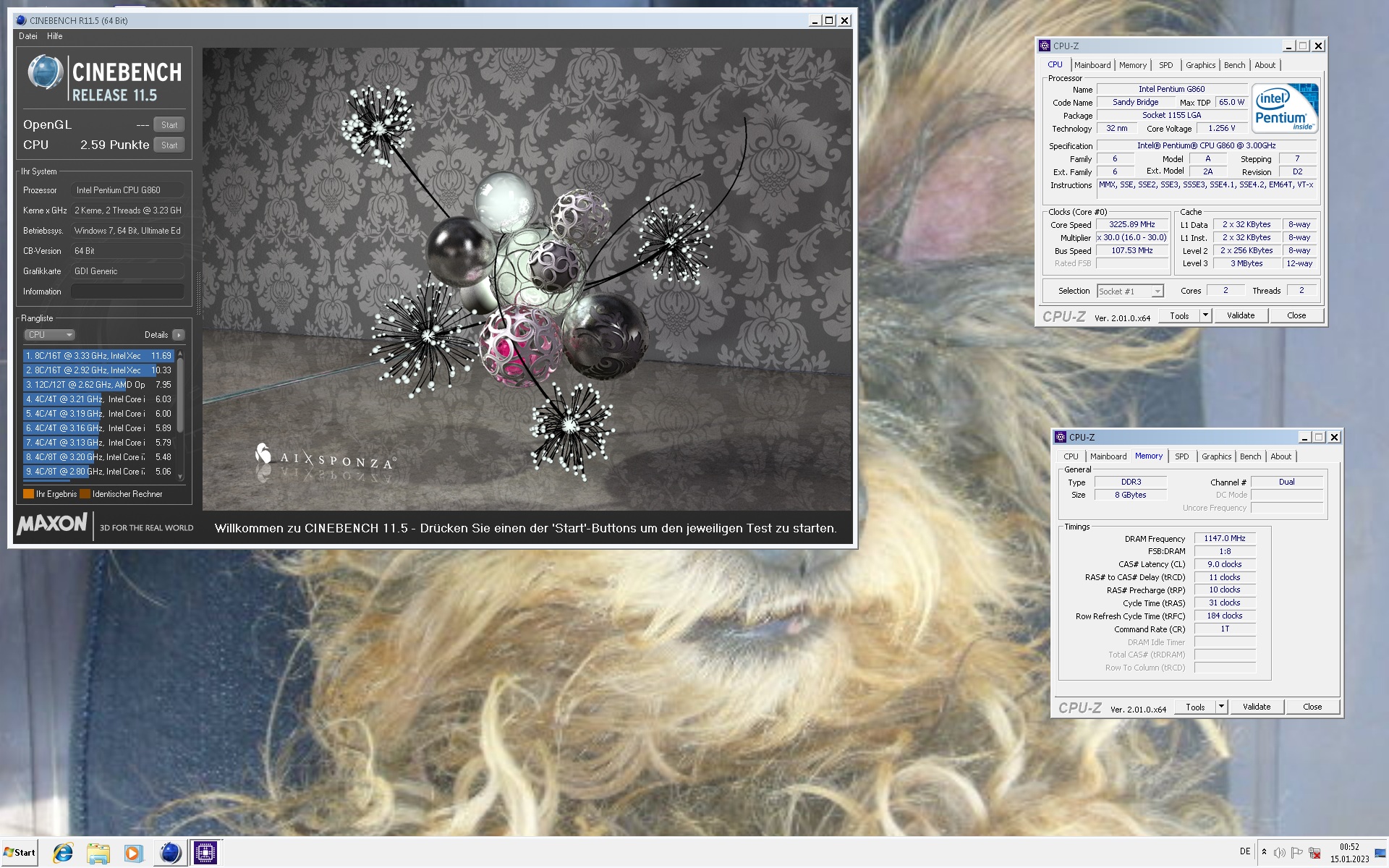Viewport: 1389px width, 868px height.
Task: Click the network tray icon
Action: click(1314, 853)
